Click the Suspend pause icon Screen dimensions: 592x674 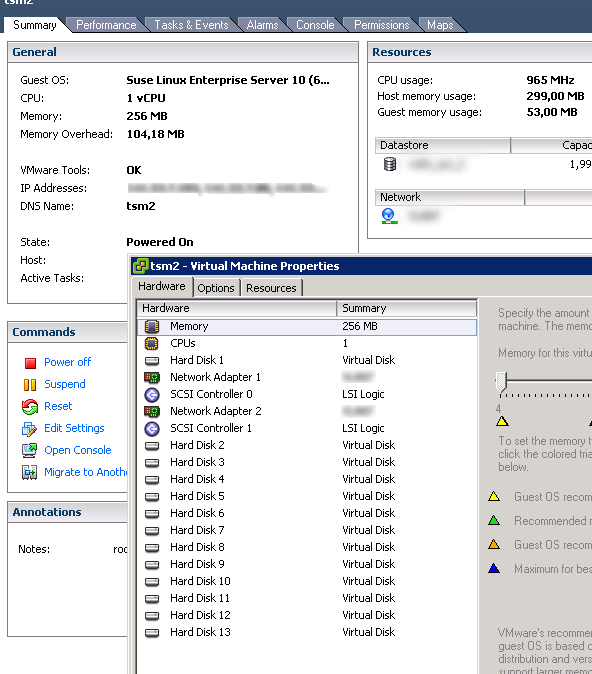coord(30,385)
